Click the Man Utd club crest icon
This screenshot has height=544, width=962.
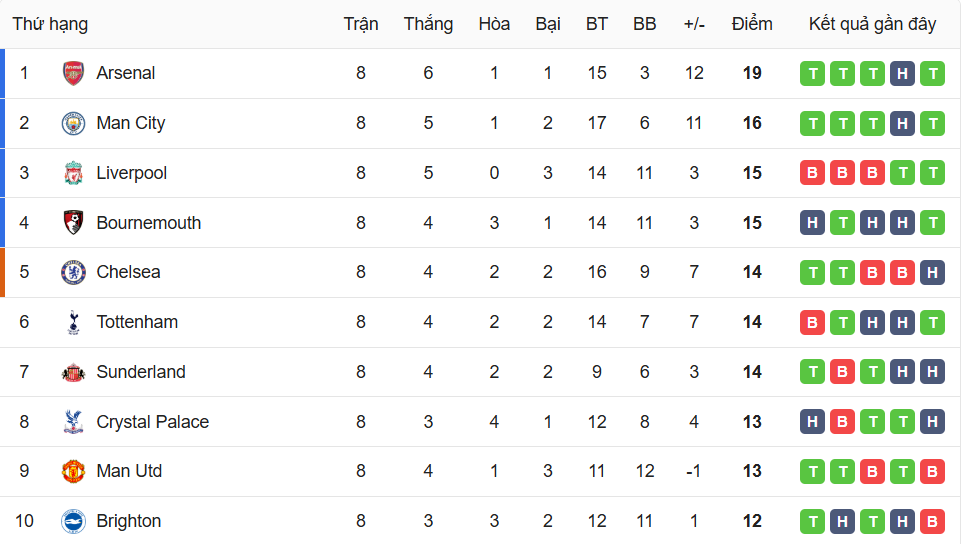[x=73, y=471]
